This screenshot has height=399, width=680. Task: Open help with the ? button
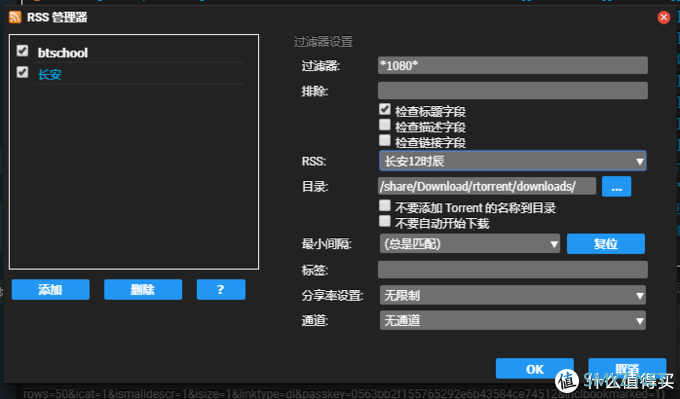coord(221,289)
